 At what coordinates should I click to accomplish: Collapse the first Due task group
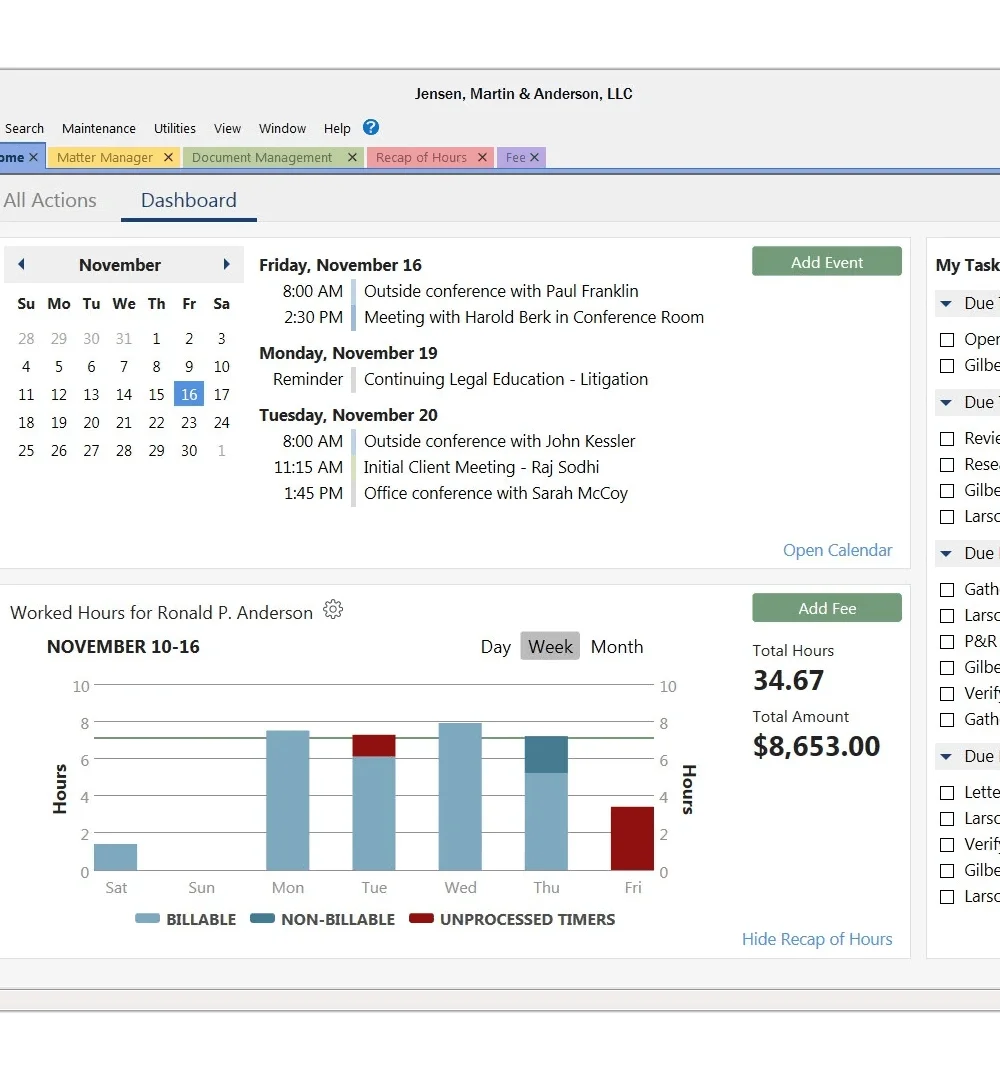[x=946, y=304]
